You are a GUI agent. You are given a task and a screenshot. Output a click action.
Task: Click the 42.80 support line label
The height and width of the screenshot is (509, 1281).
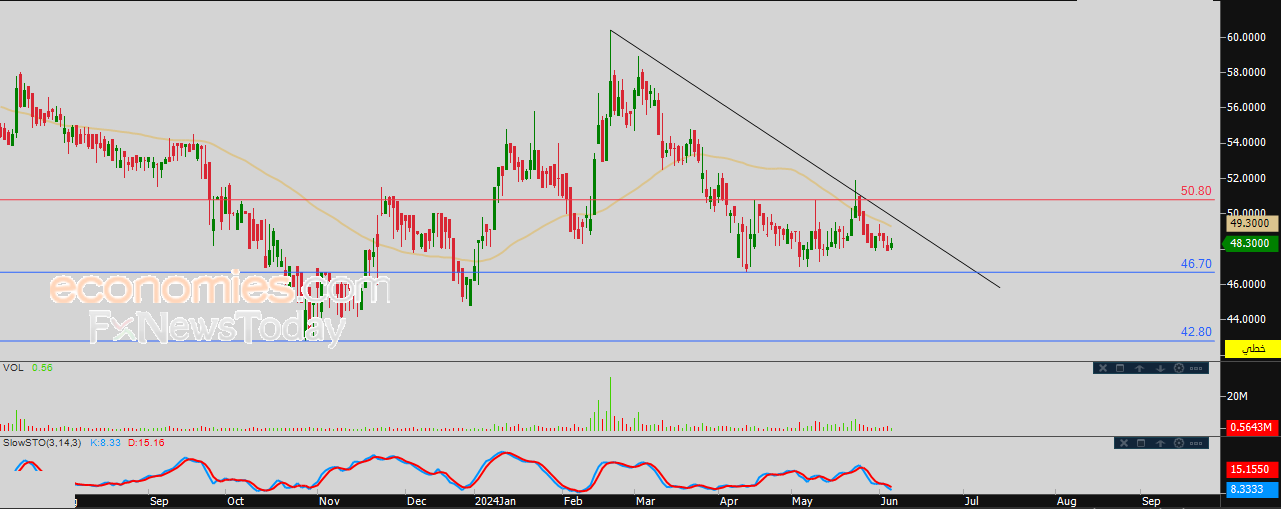click(x=1196, y=332)
